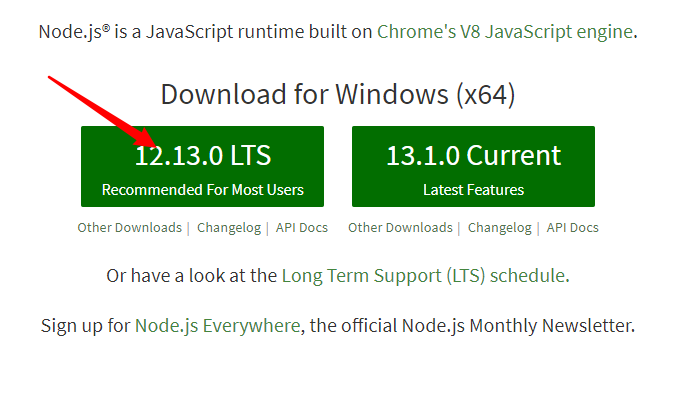Screen dimensions: 678x395
Task: Download the 12.13.0 LTS version
Action: (x=202, y=166)
